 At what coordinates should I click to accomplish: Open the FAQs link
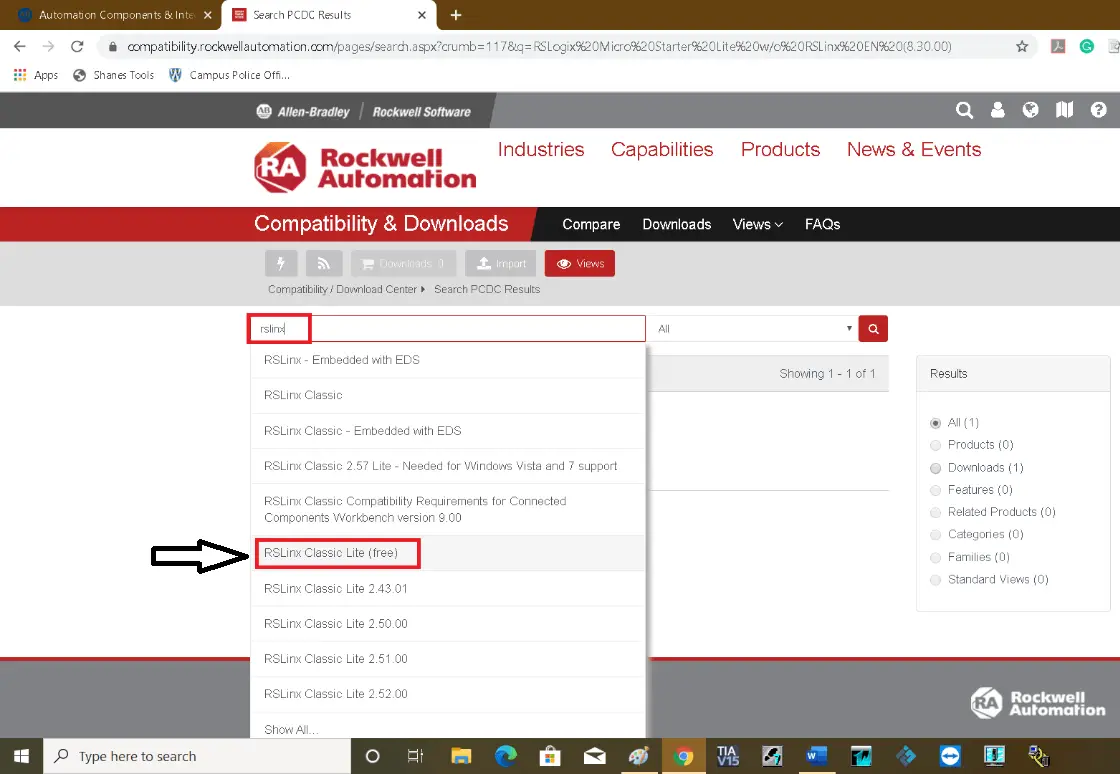(822, 224)
